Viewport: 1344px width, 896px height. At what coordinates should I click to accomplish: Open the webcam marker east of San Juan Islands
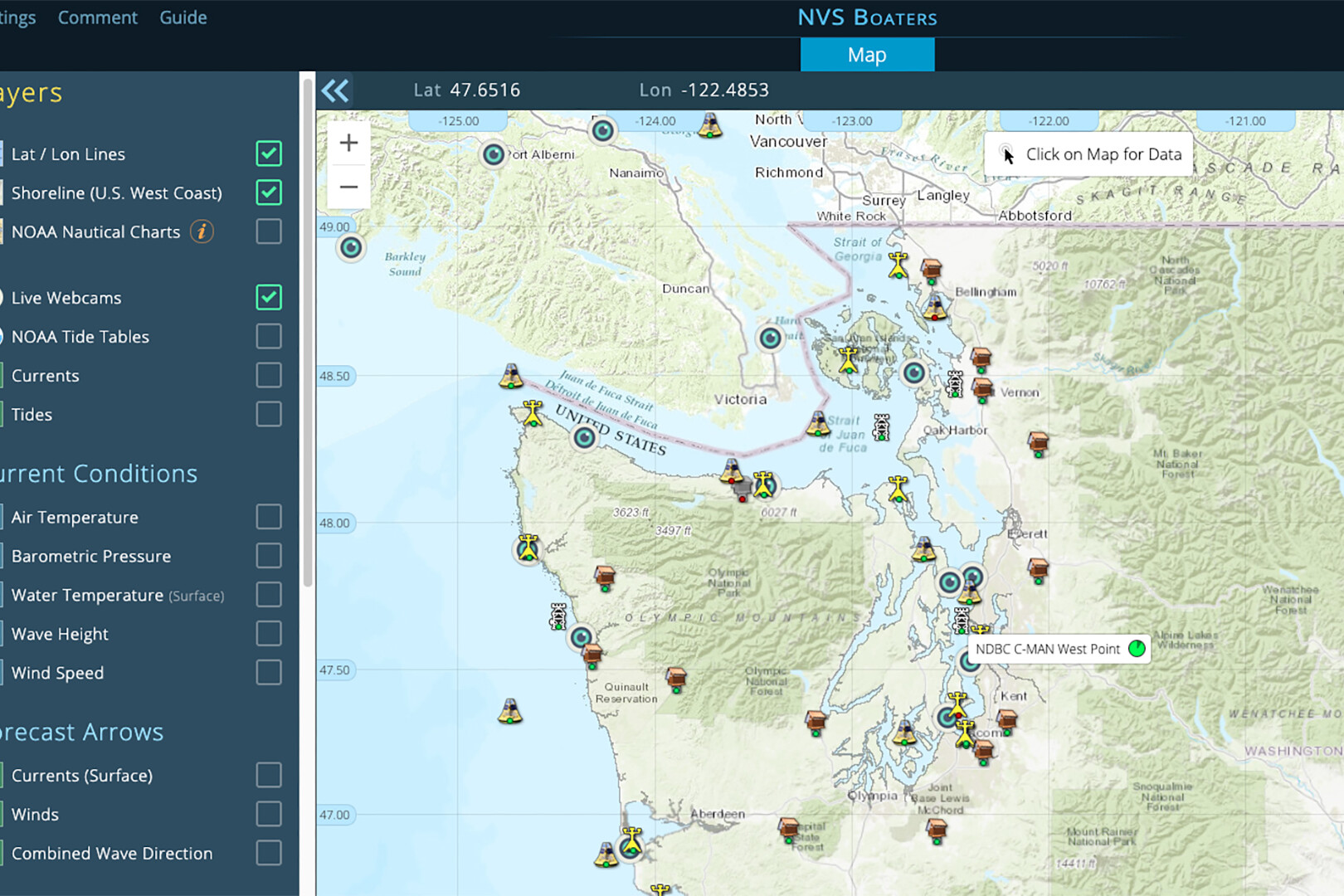[914, 373]
